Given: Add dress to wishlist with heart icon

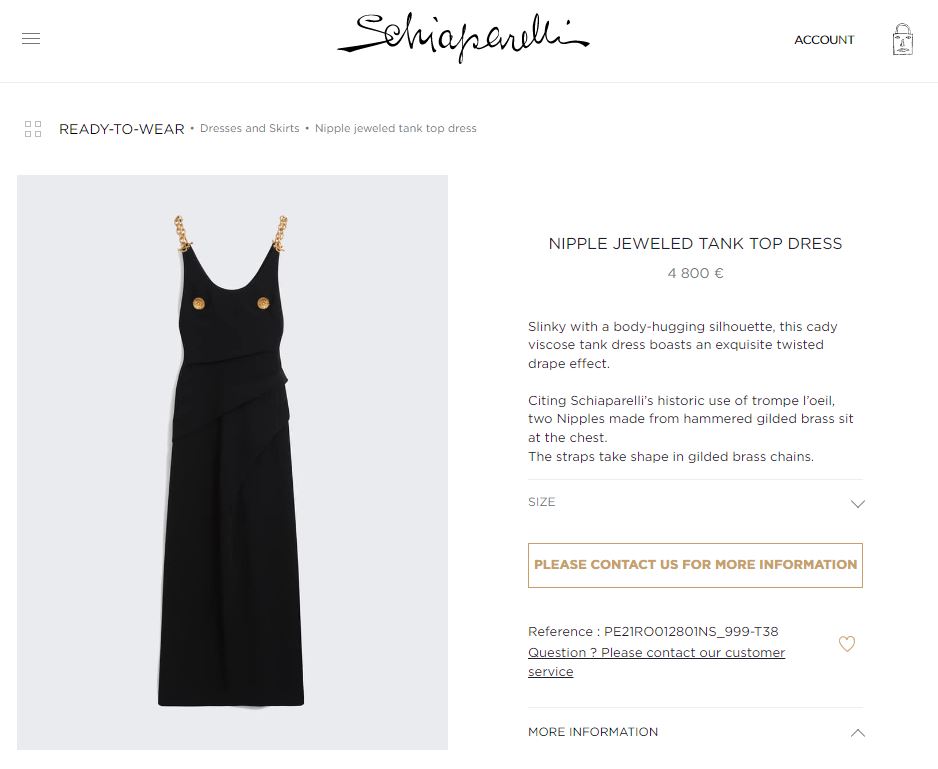Looking at the screenshot, I should [846, 643].
